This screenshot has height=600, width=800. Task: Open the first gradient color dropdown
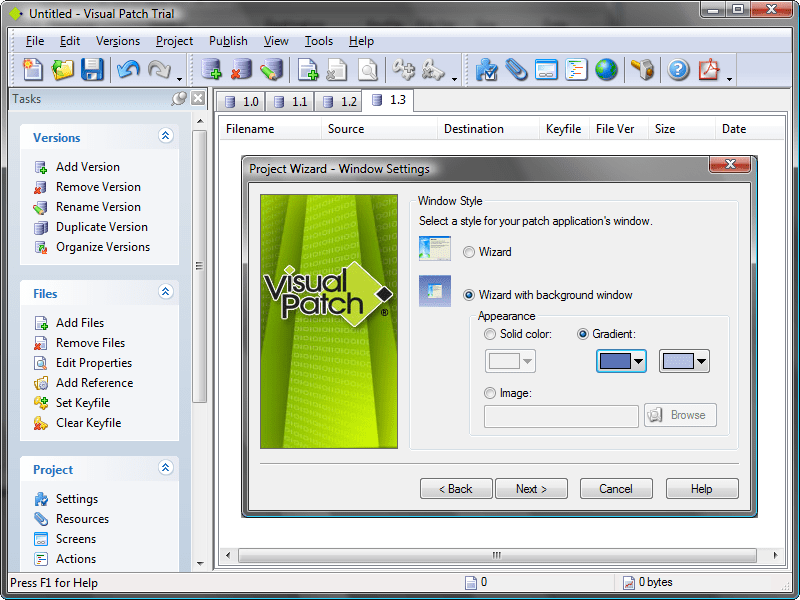click(x=638, y=361)
